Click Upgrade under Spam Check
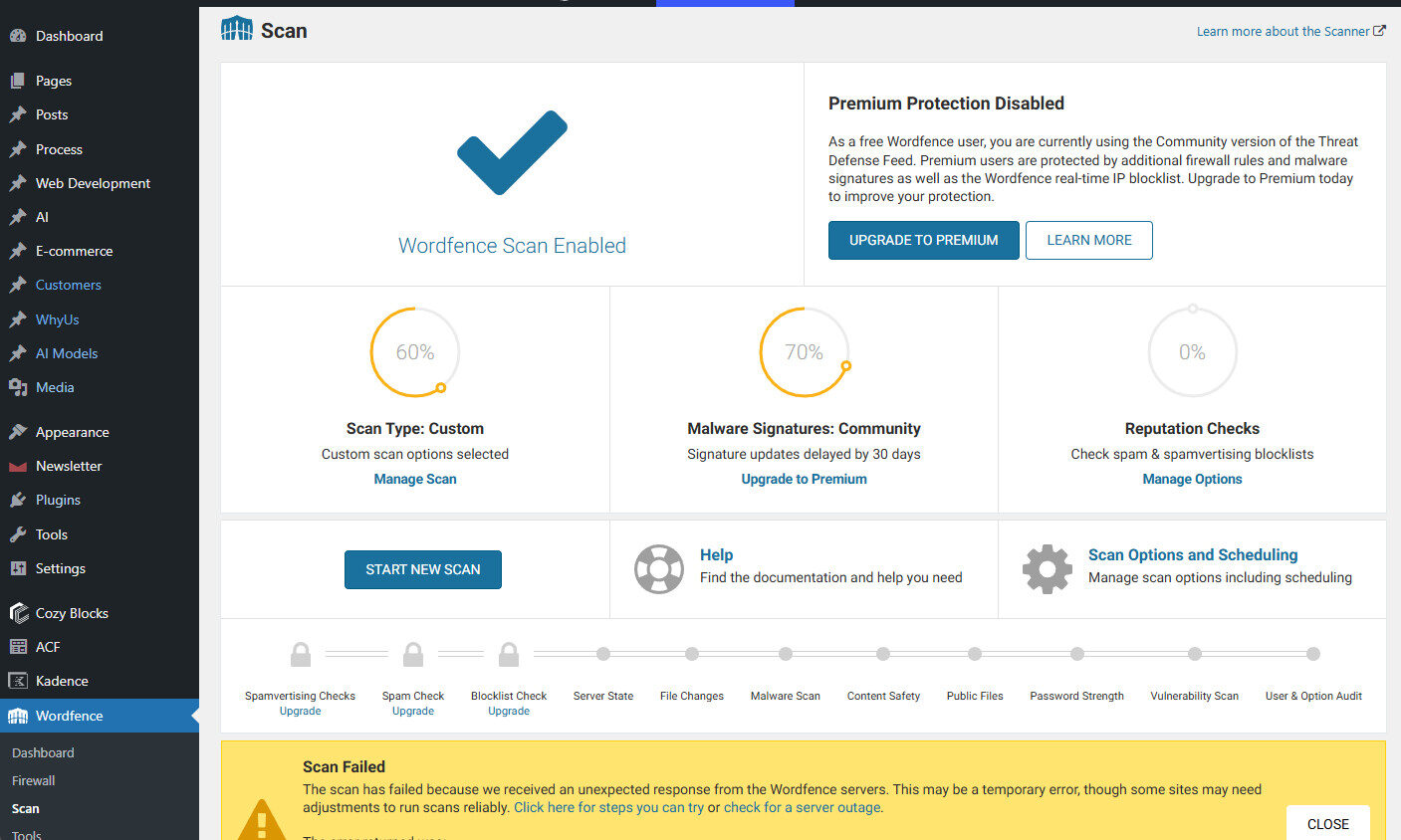Viewport: 1401px width, 840px height. pos(413,711)
